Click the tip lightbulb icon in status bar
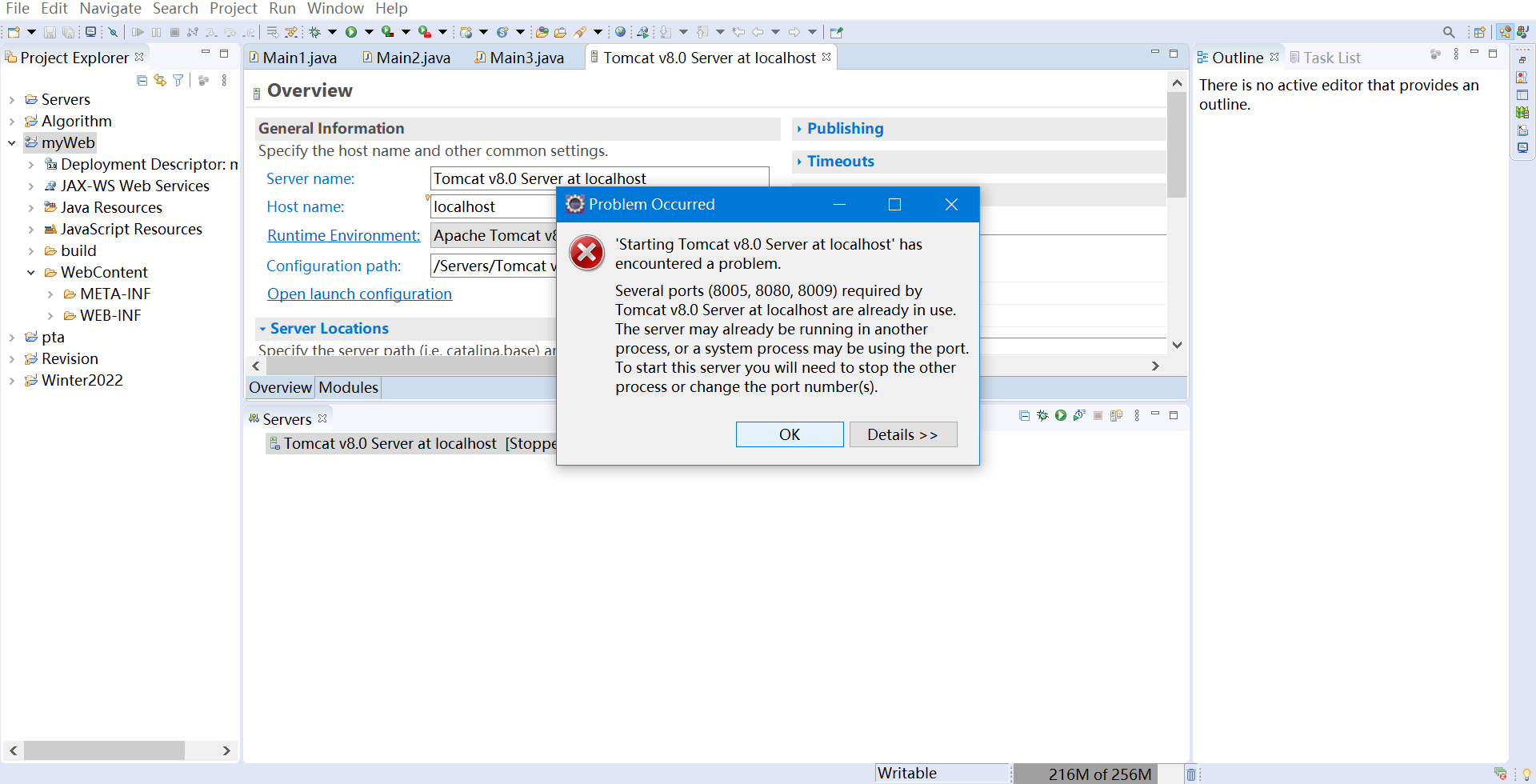The image size is (1536, 784). 1526,774
